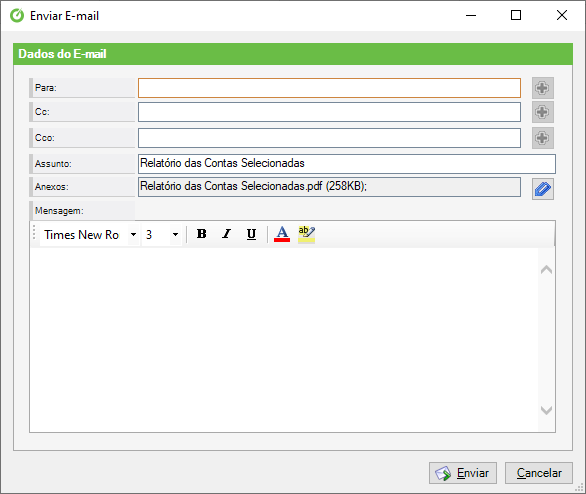
Task: Open Times New Roman font dropdown
Action: (x=133, y=235)
